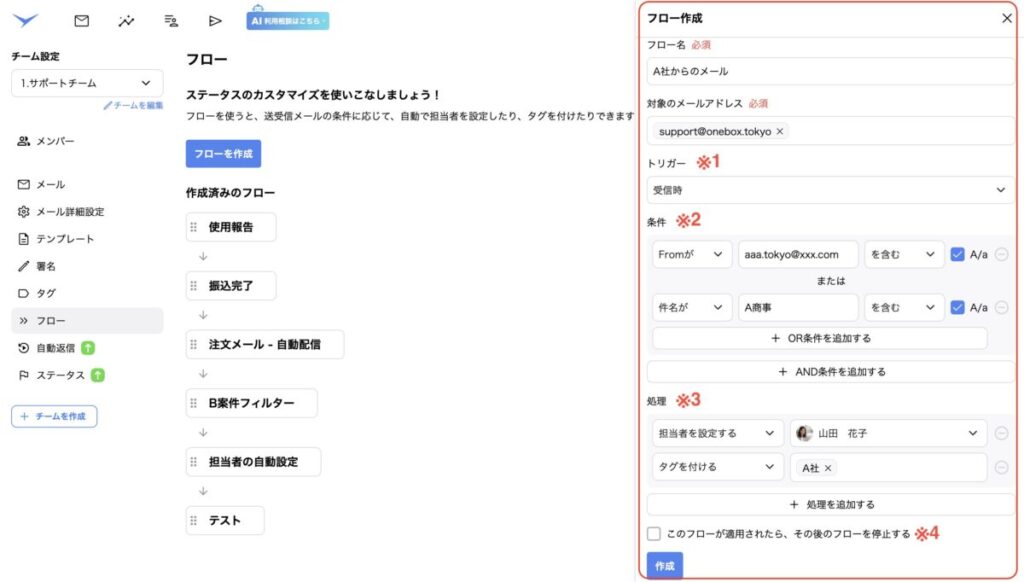Viewport: 1024px width, 582px height.
Task: Open assignee dropdown showing 山田 花子
Action: click(888, 433)
